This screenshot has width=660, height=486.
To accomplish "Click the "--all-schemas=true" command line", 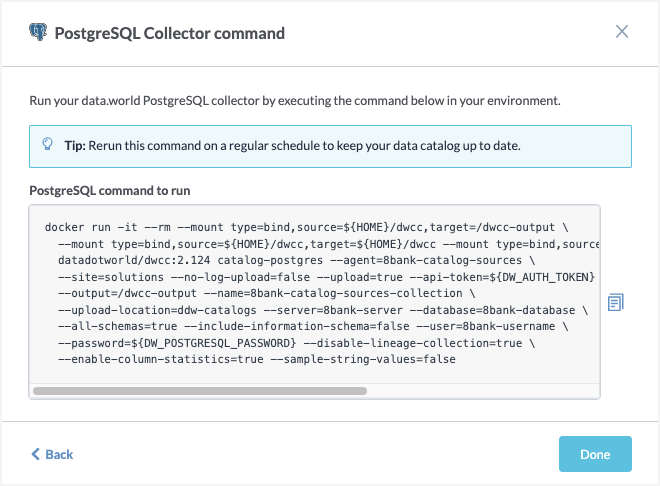I will [x=313, y=327].
